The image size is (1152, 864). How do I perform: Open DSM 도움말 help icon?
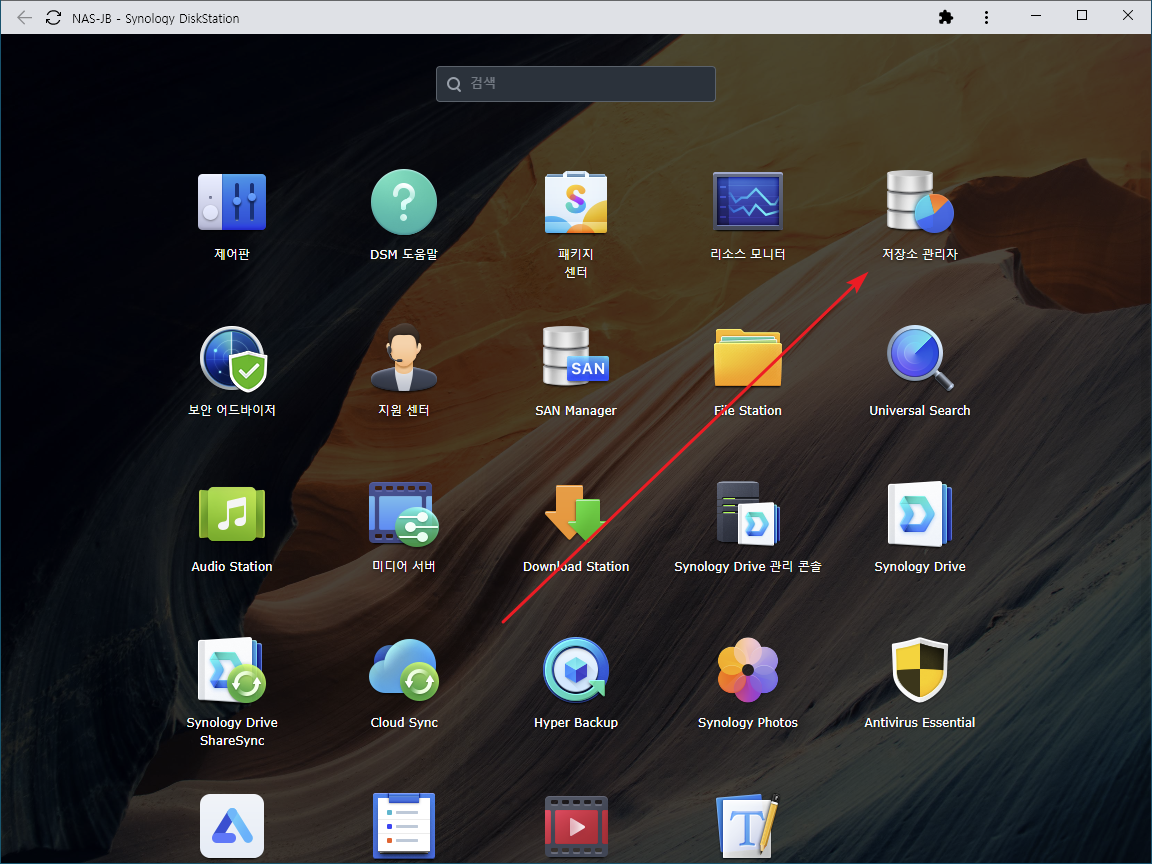(403, 202)
